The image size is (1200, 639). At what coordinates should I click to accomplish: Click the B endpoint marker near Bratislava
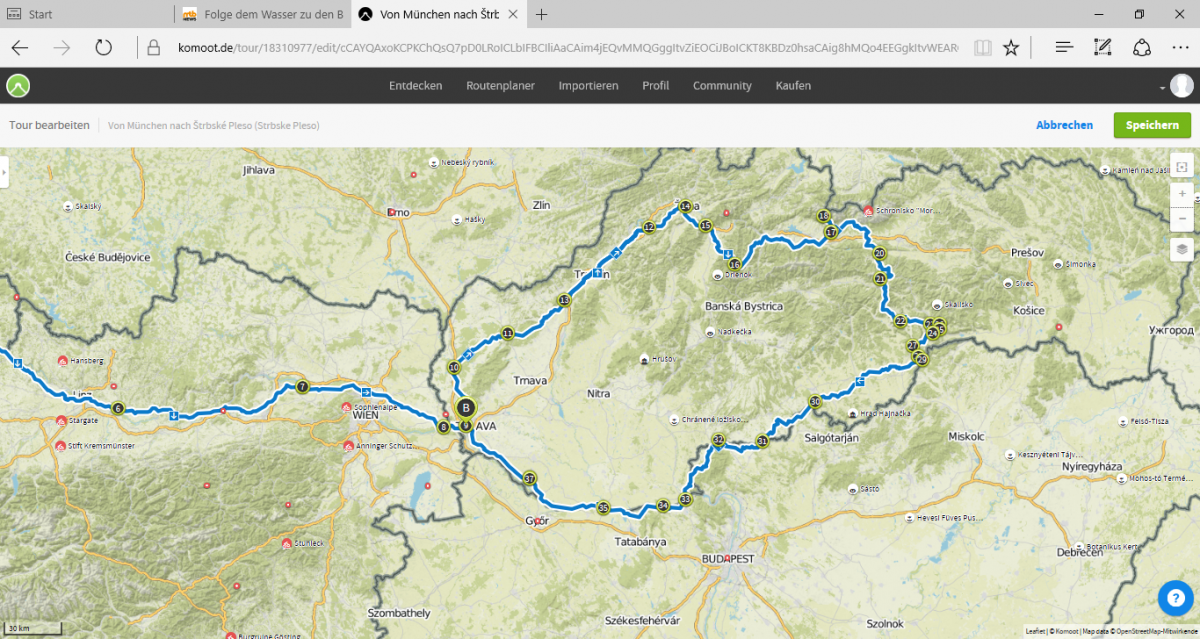click(x=465, y=407)
